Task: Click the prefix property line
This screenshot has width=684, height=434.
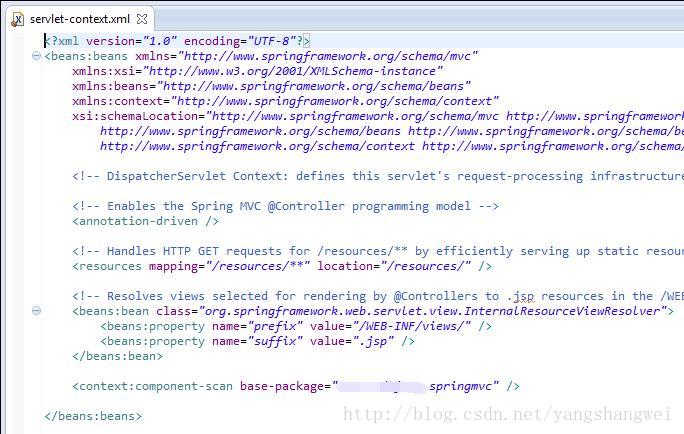Action: pyautogui.click(x=296, y=326)
